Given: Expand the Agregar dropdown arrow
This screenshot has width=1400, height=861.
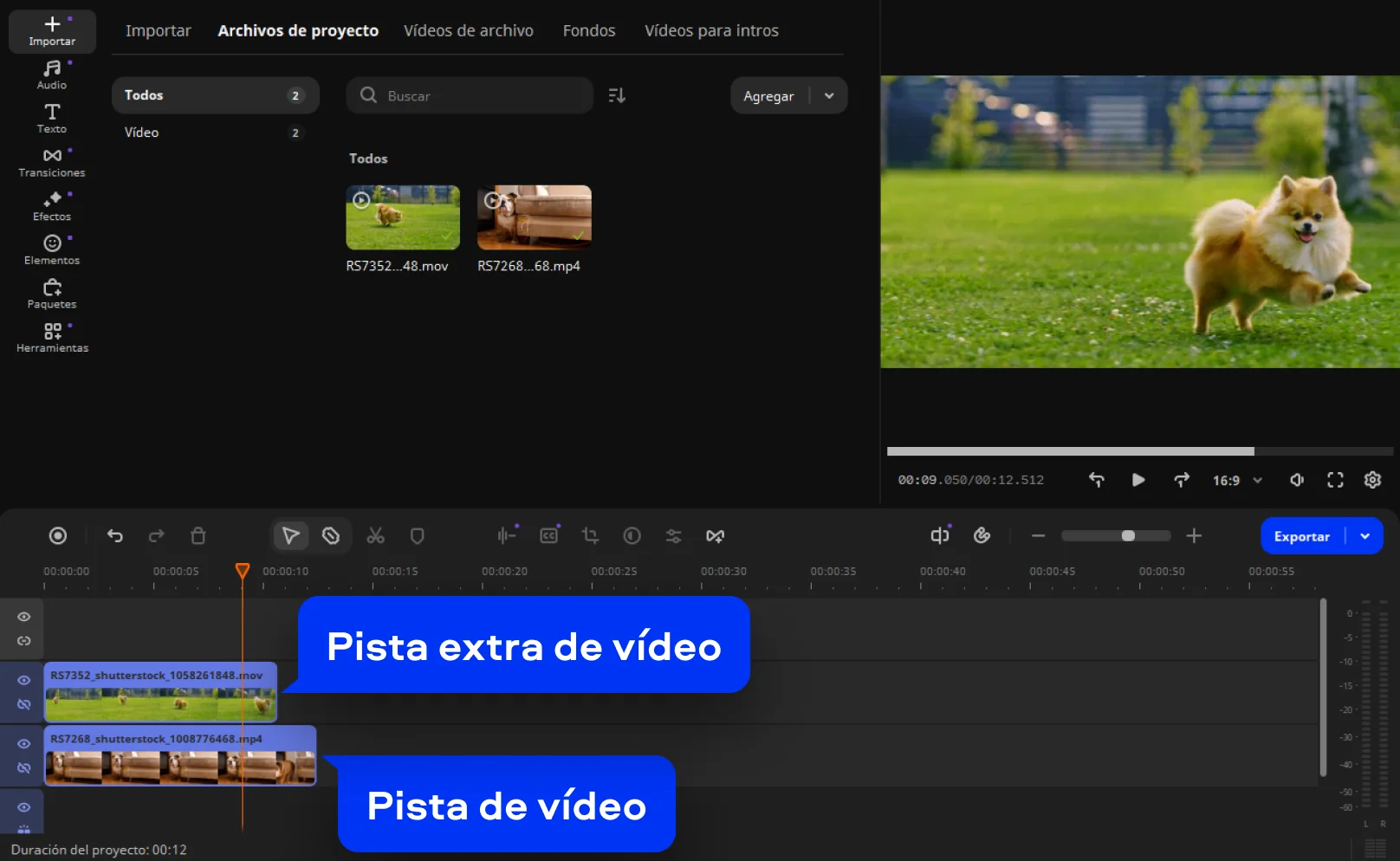Looking at the screenshot, I should (x=829, y=96).
